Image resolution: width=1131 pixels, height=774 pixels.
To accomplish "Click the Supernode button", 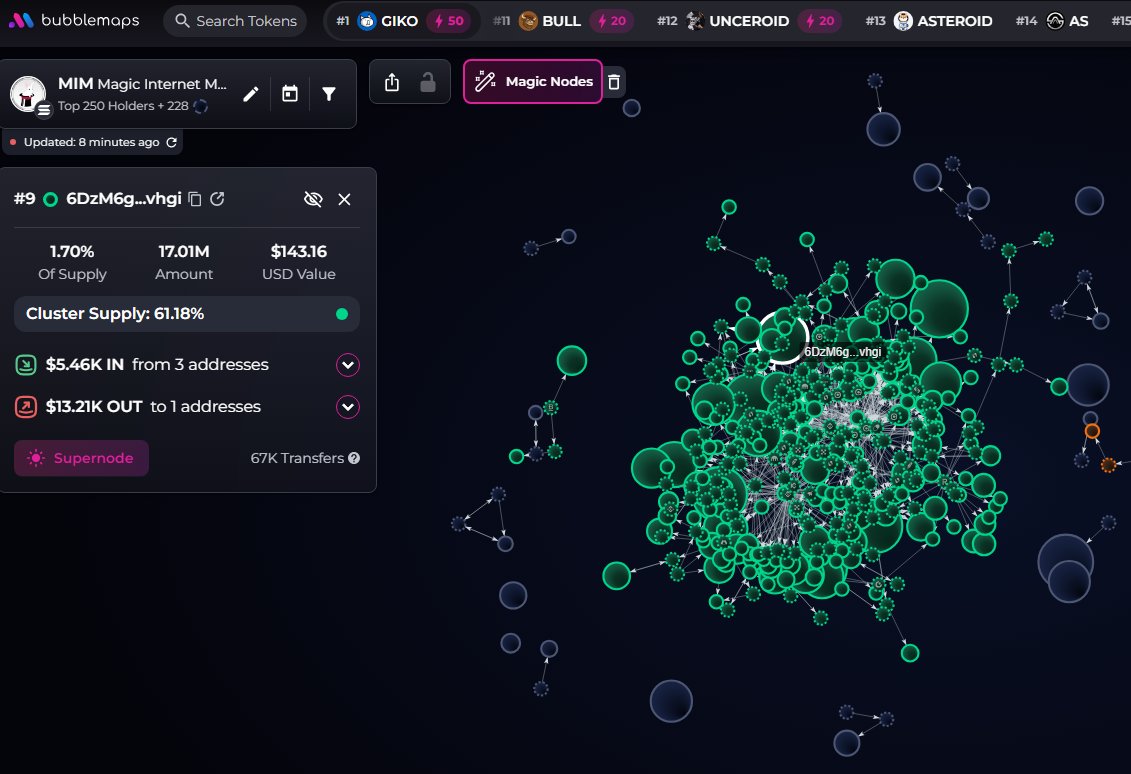I will click(81, 458).
